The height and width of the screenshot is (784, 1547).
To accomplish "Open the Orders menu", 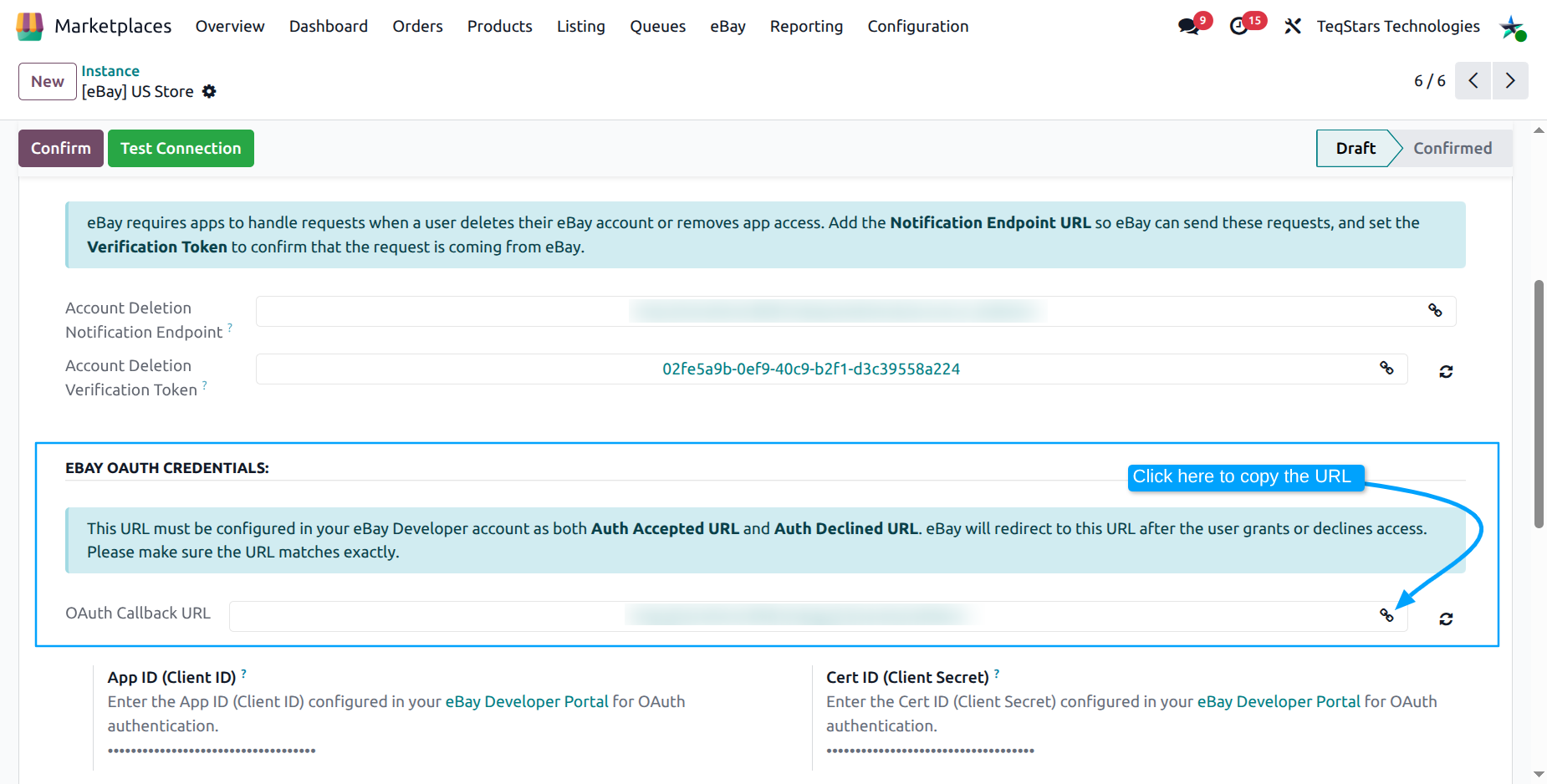I will (x=417, y=26).
